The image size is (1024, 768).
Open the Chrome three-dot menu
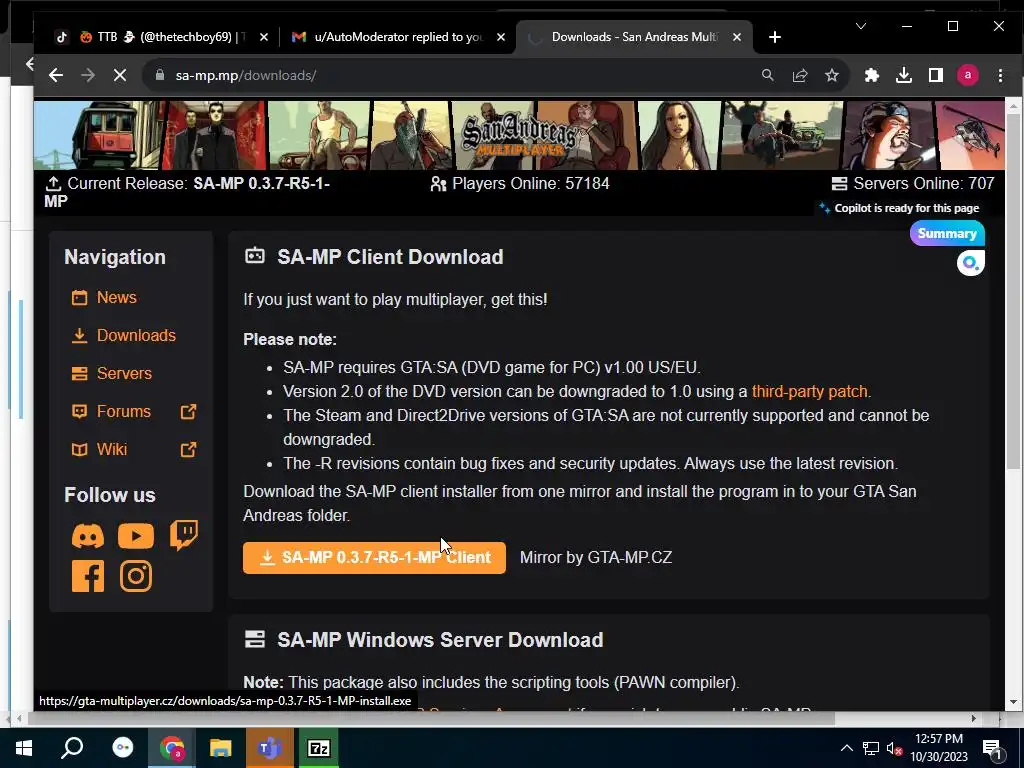[x=1000, y=75]
